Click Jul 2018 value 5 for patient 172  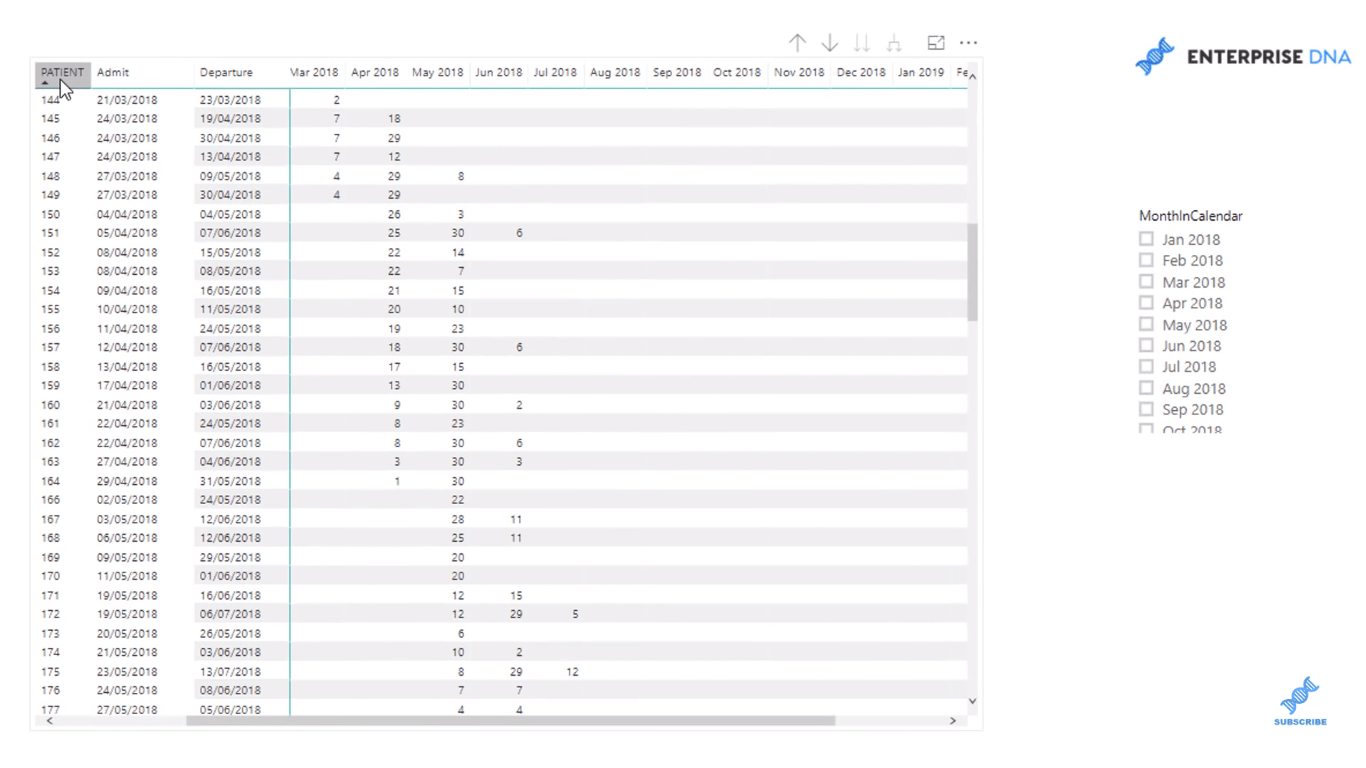click(x=575, y=614)
